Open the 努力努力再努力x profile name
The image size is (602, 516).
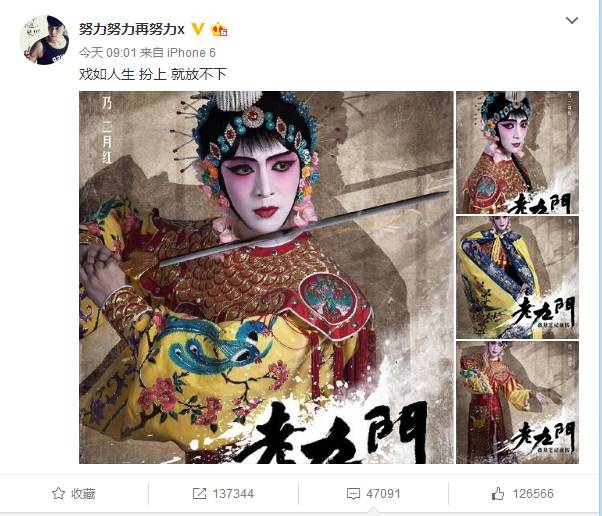[132, 29]
